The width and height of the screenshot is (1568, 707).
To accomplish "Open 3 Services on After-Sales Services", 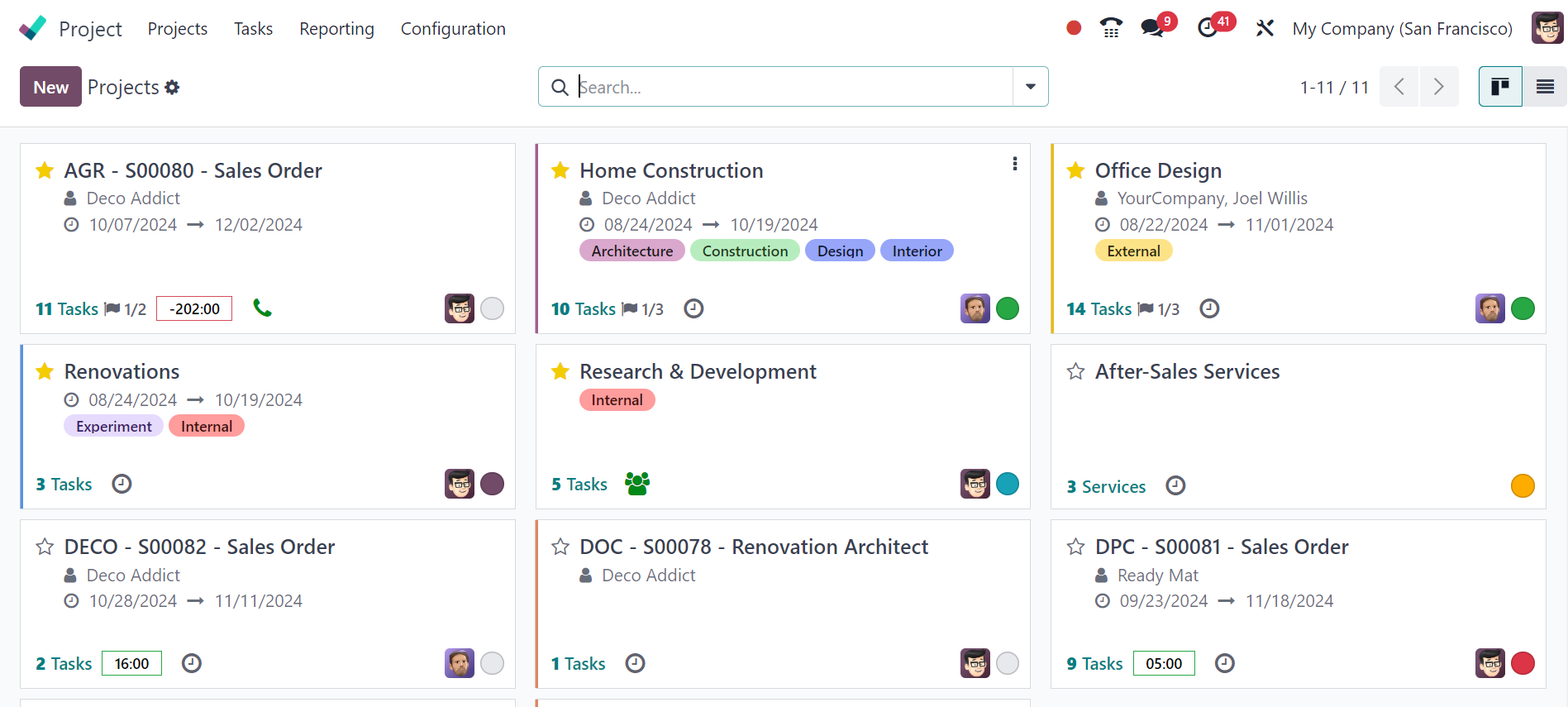I will click(x=1106, y=486).
